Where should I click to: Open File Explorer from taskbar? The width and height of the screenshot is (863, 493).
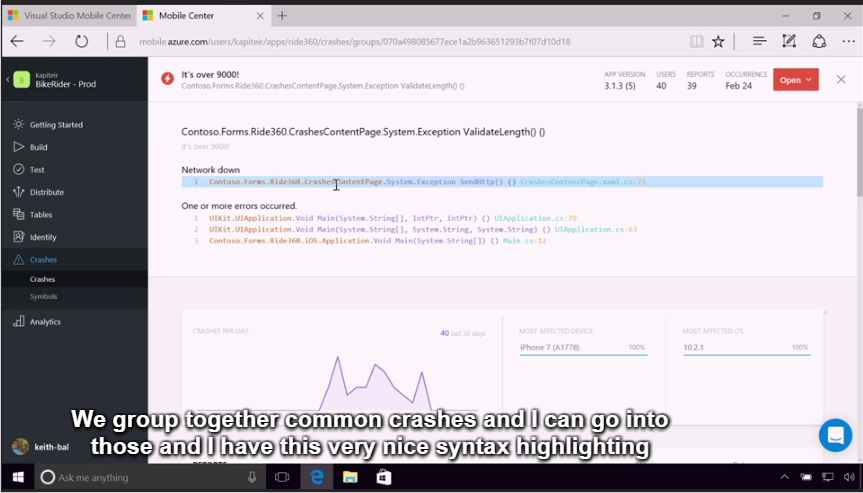(x=350, y=477)
